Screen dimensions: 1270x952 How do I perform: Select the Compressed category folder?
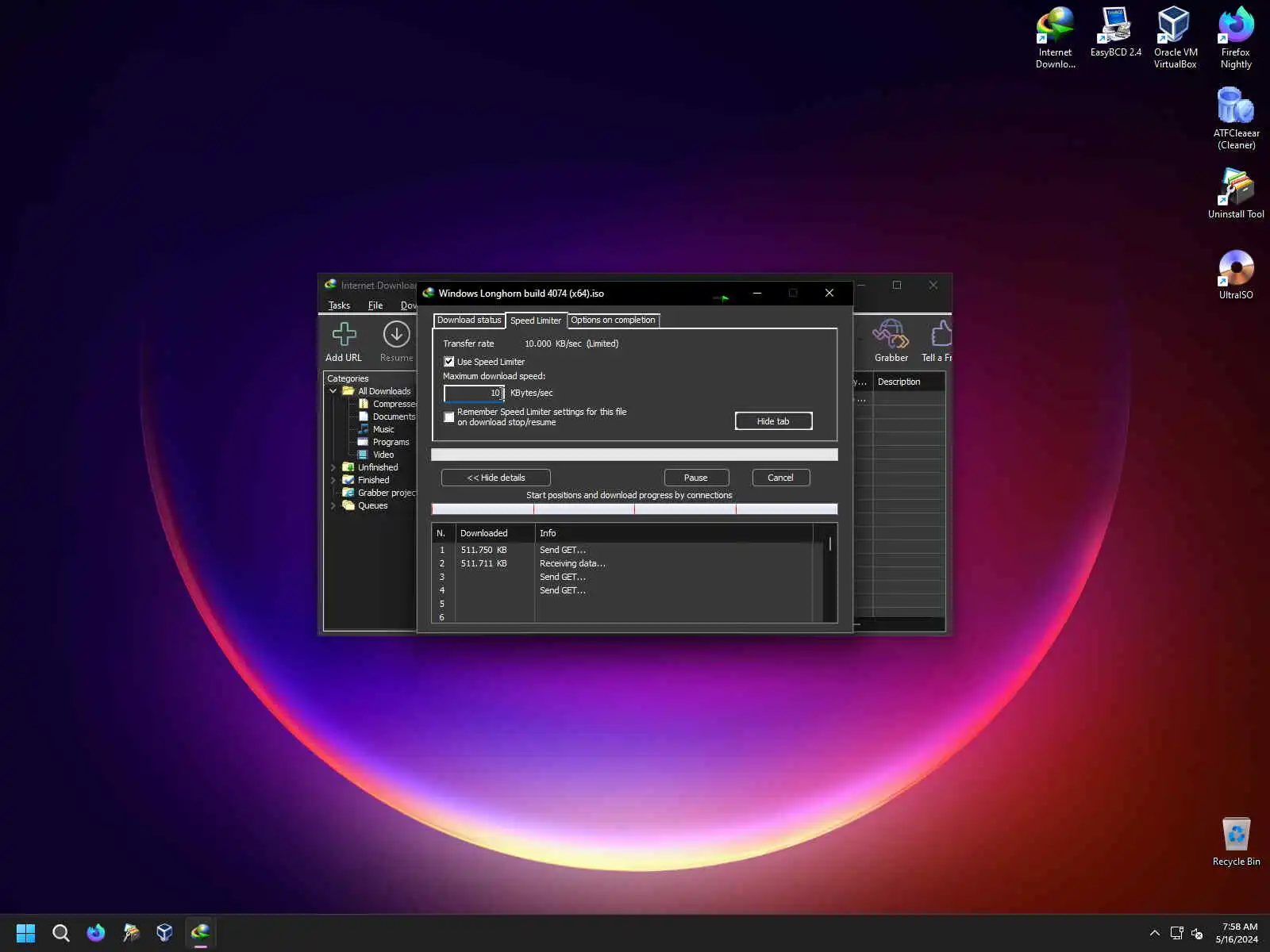tap(387, 404)
